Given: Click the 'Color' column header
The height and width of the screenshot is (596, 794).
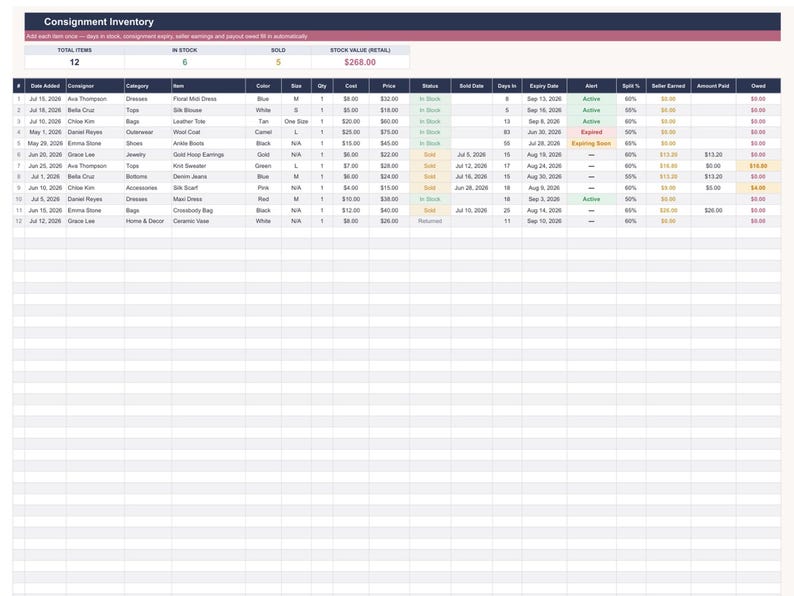Looking at the screenshot, I should [x=263, y=86].
